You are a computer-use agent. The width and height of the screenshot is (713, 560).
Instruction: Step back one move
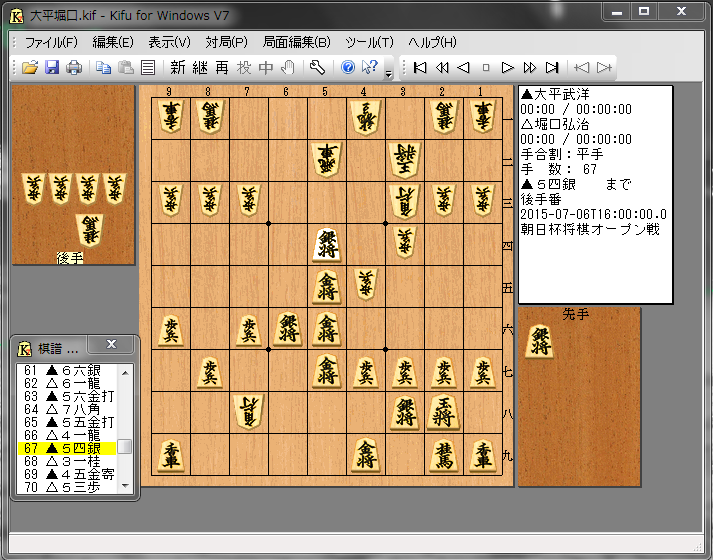coord(463,68)
